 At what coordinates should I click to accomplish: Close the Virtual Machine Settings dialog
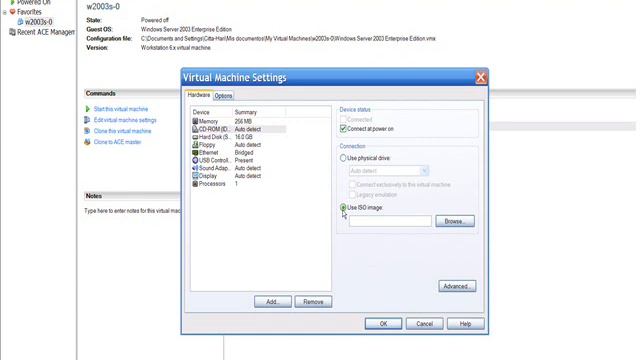(481, 78)
